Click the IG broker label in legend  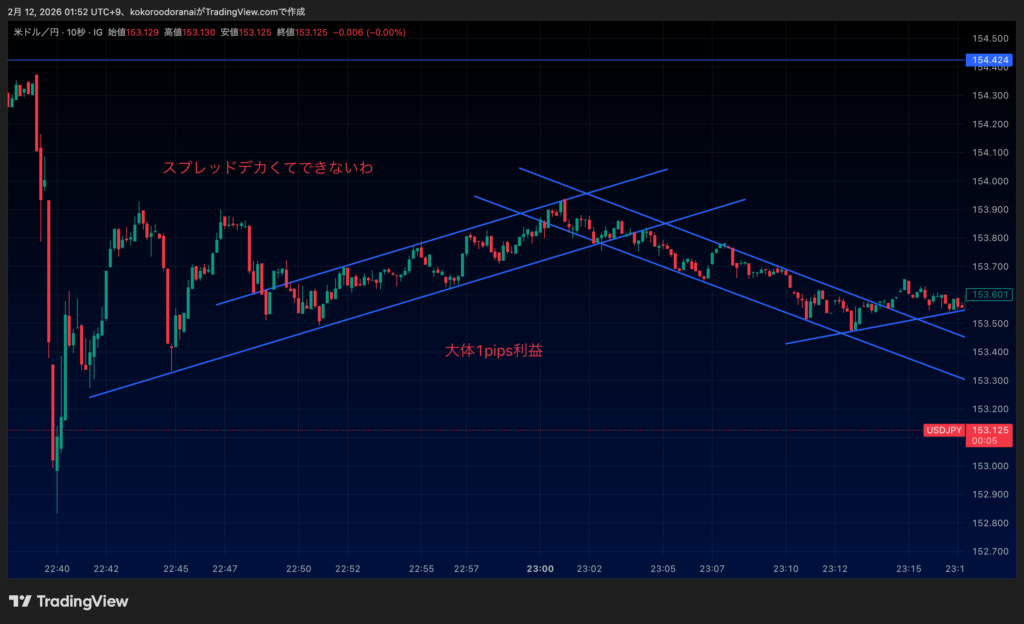pos(98,32)
